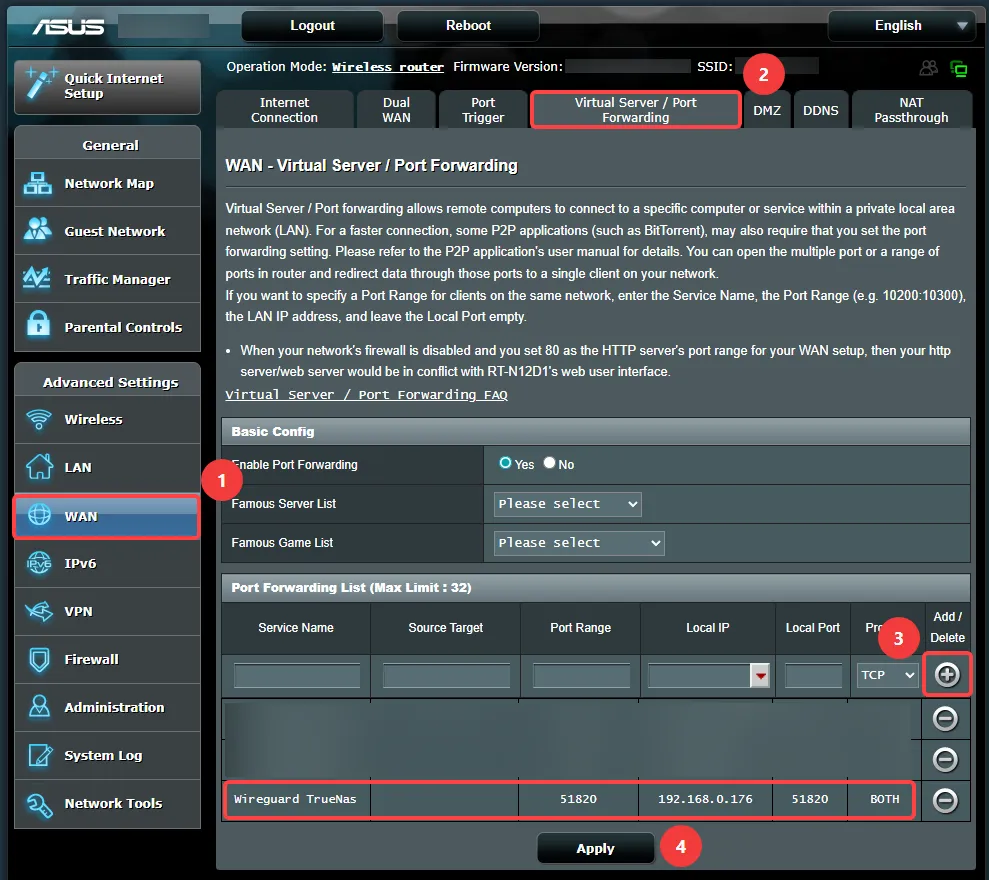Click the Parental Controls lock icon
The image size is (989, 880).
coord(38,326)
